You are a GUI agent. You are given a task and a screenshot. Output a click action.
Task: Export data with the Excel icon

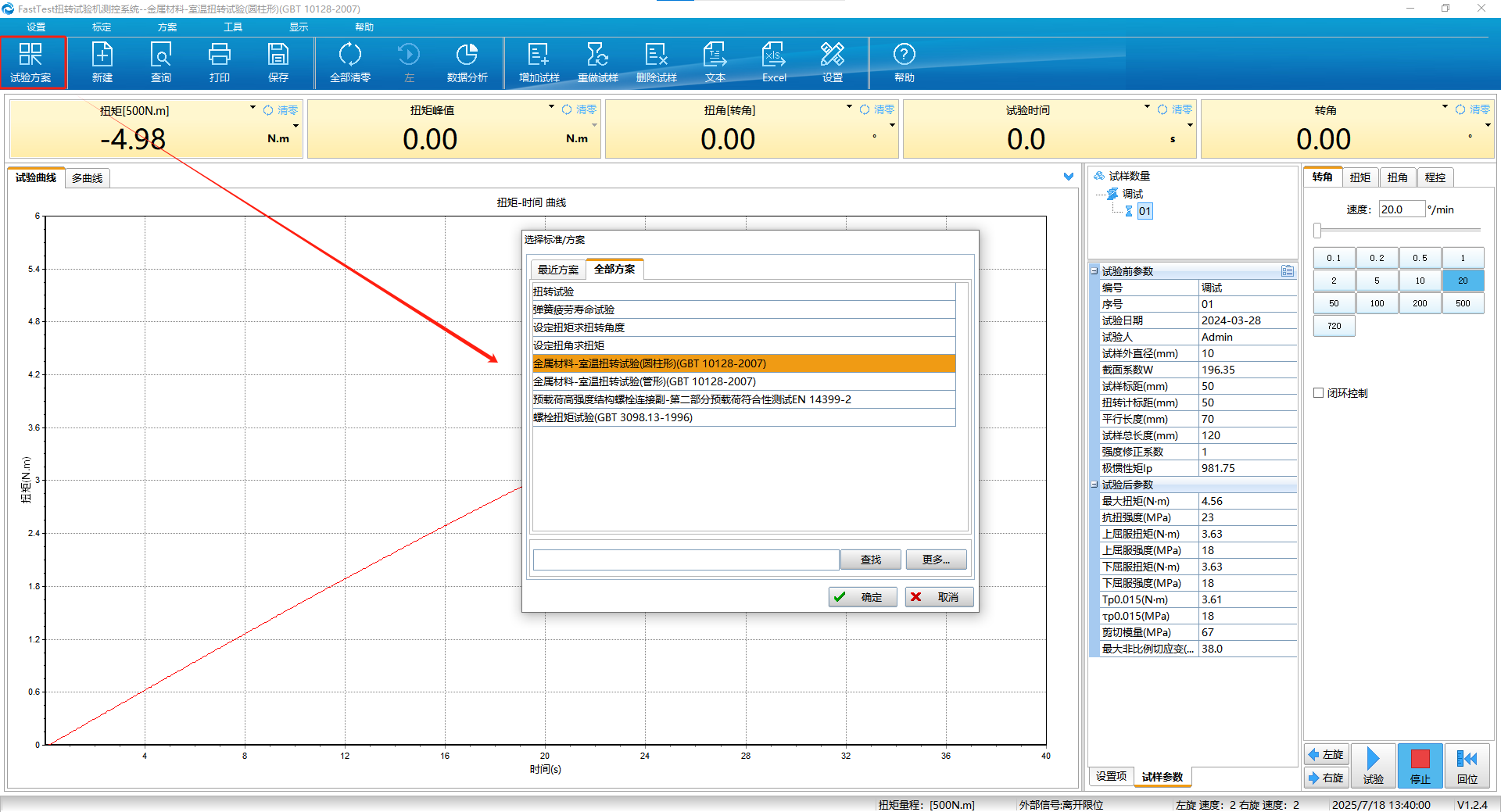click(774, 62)
